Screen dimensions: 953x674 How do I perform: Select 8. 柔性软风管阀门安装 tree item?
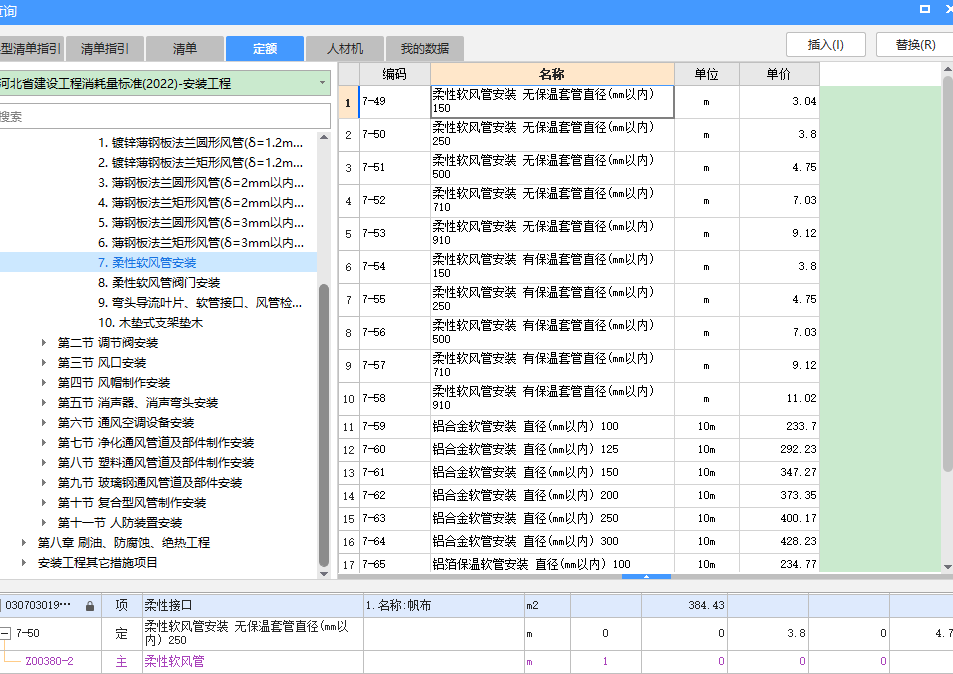click(159, 283)
